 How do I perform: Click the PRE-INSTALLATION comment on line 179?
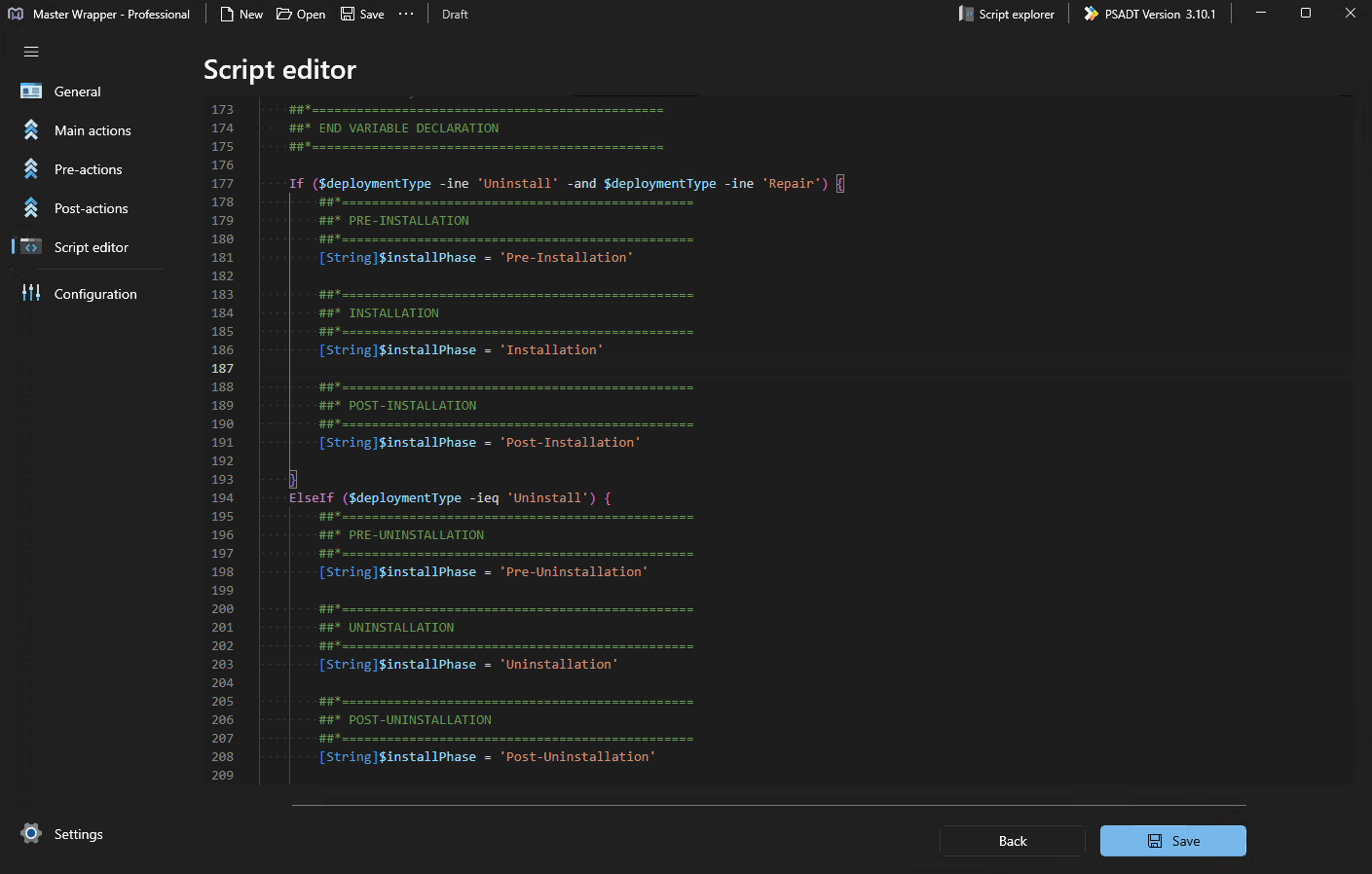pyautogui.click(x=409, y=221)
